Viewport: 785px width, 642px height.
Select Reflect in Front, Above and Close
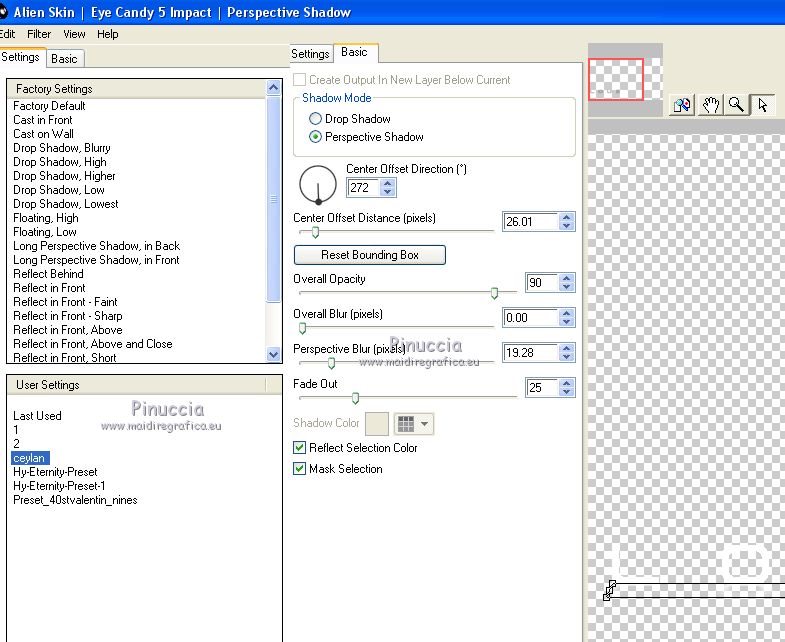pyautogui.click(x=93, y=344)
